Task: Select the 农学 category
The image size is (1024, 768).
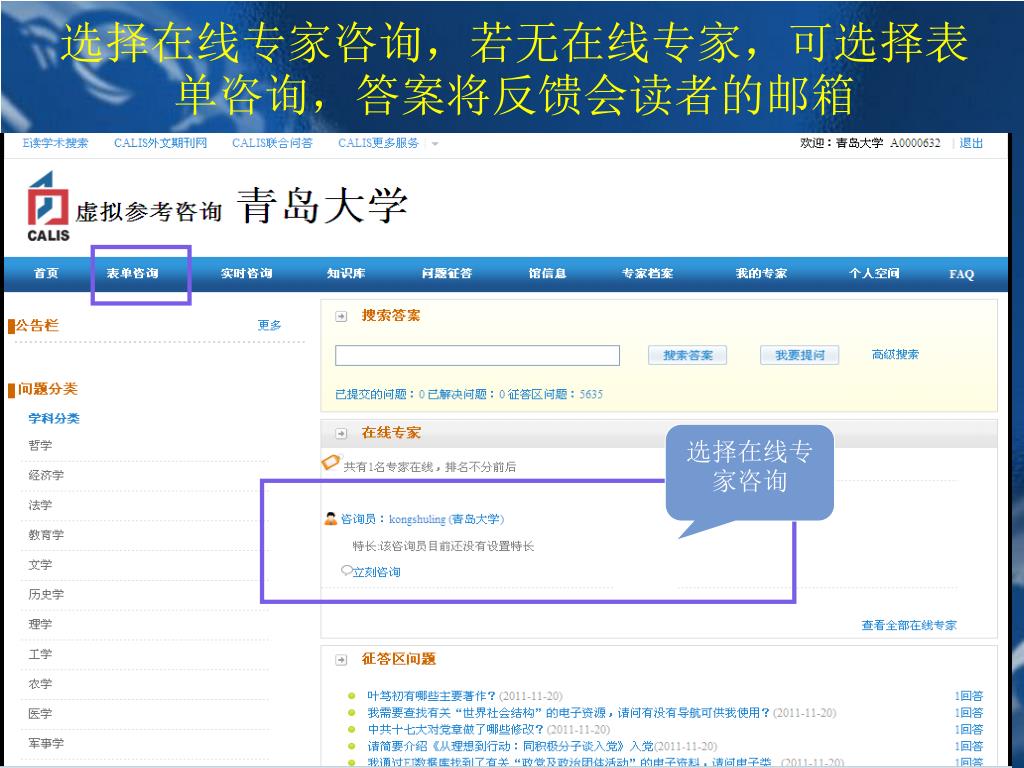Action: [x=40, y=684]
